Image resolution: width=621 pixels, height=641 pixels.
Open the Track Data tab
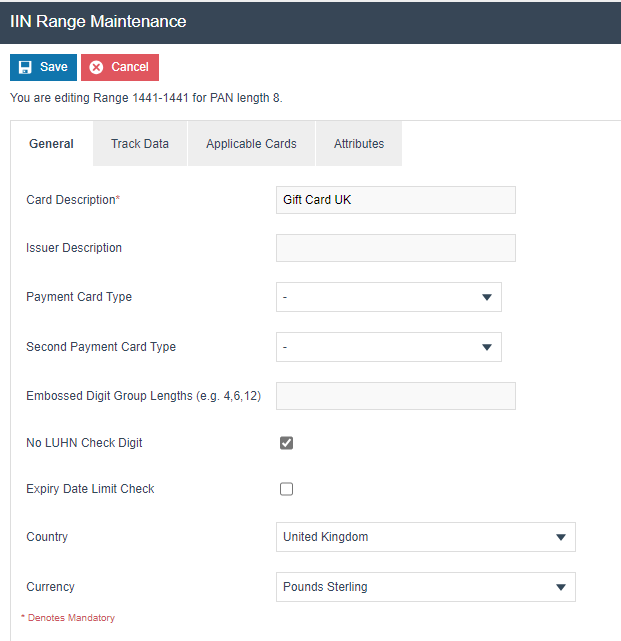(140, 144)
